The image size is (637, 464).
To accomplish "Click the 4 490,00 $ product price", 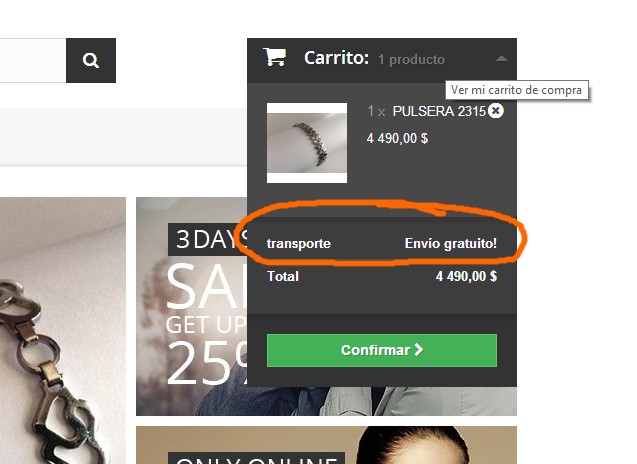I will pos(397,138).
